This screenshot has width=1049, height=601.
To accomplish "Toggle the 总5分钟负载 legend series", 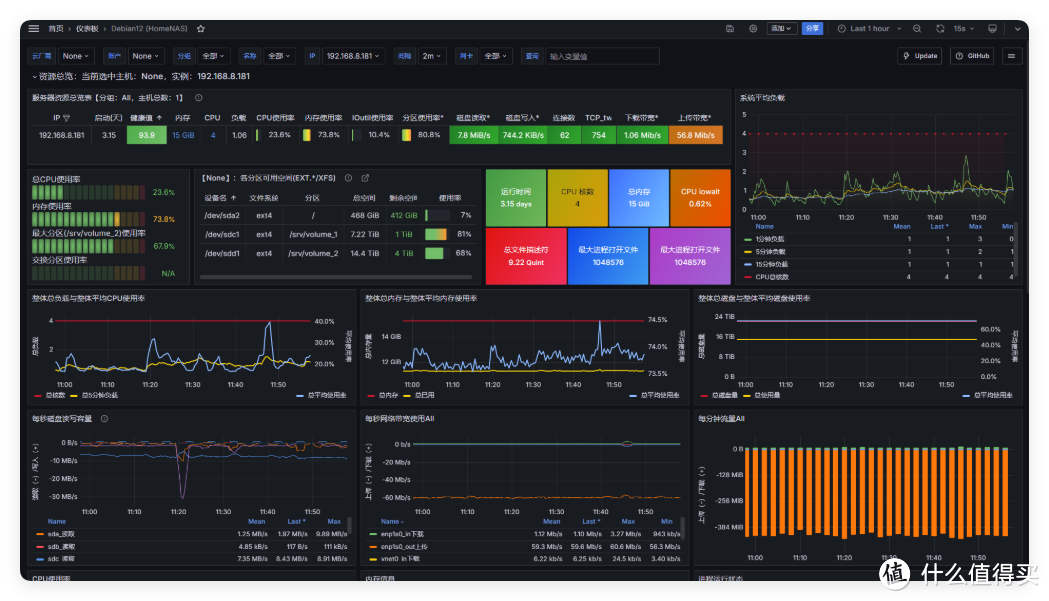I will pyautogui.click(x=100, y=396).
